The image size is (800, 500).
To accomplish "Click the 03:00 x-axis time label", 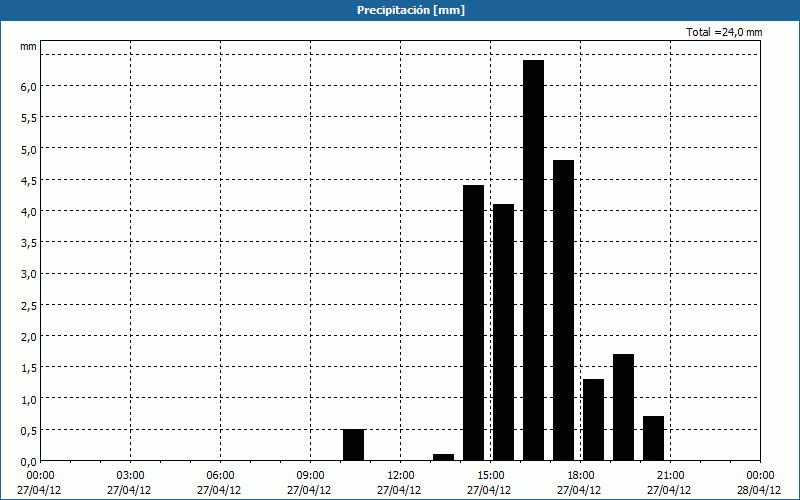I will (130, 476).
